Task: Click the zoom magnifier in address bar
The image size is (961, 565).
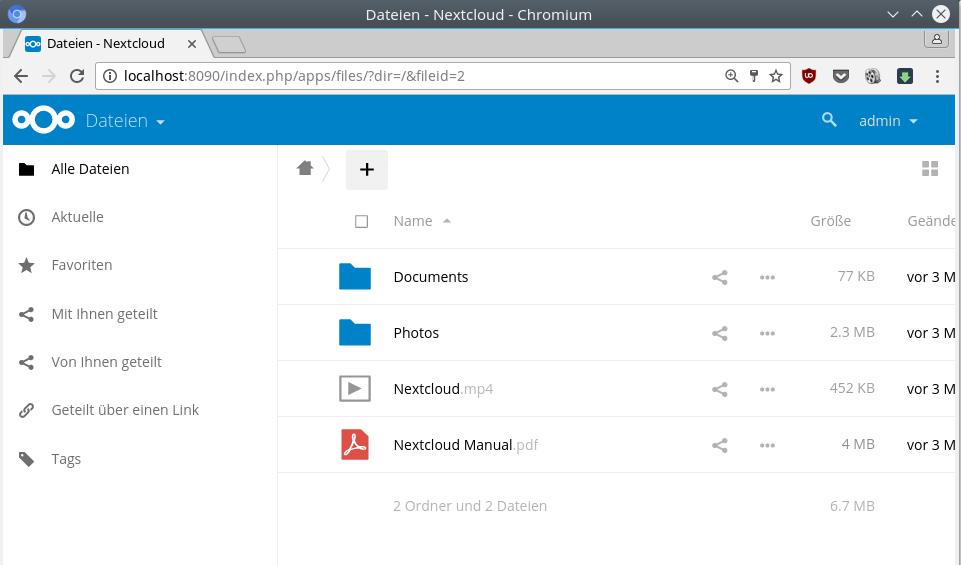Action: tap(731, 76)
